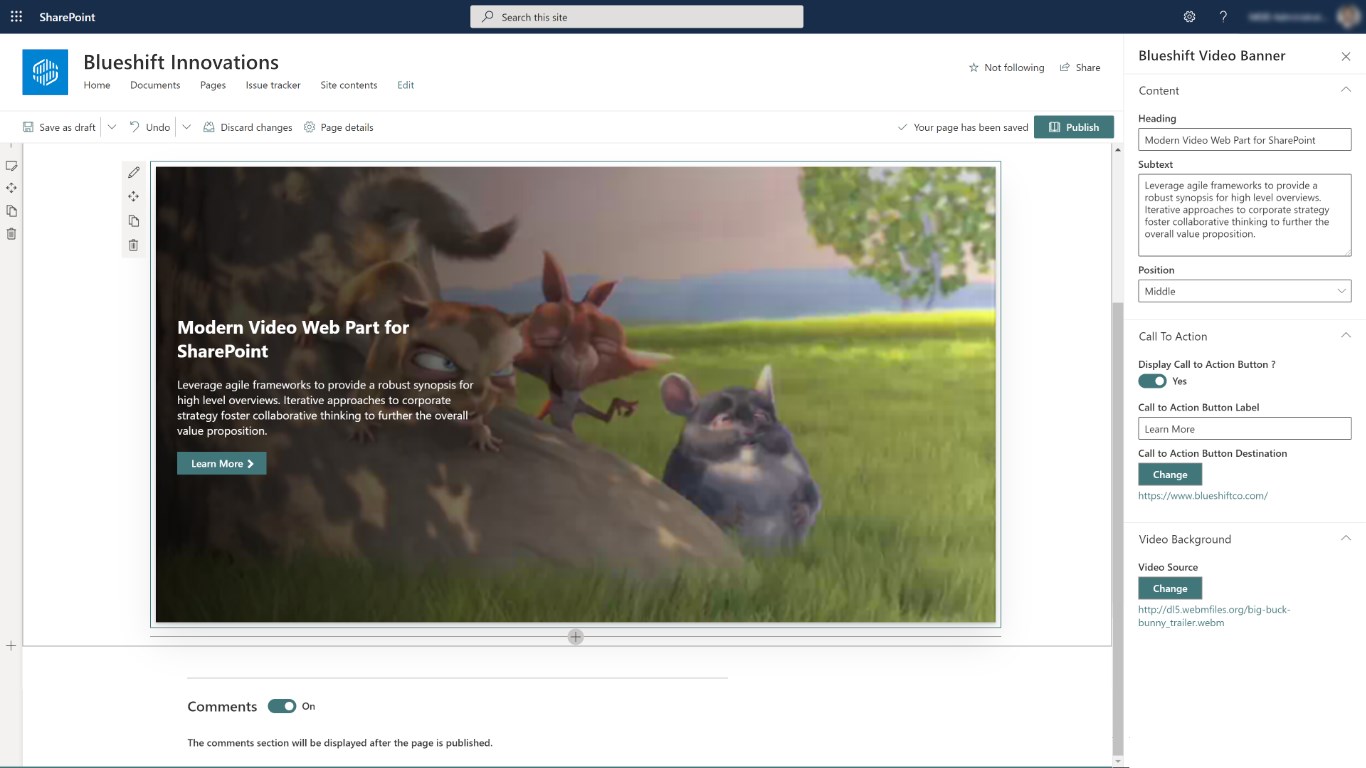Go to Home in site navigation
This screenshot has width=1366, height=768.
(97, 85)
